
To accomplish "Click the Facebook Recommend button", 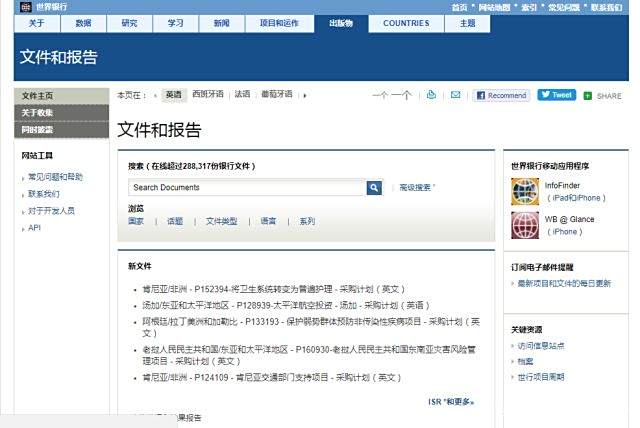I will click(x=501, y=95).
